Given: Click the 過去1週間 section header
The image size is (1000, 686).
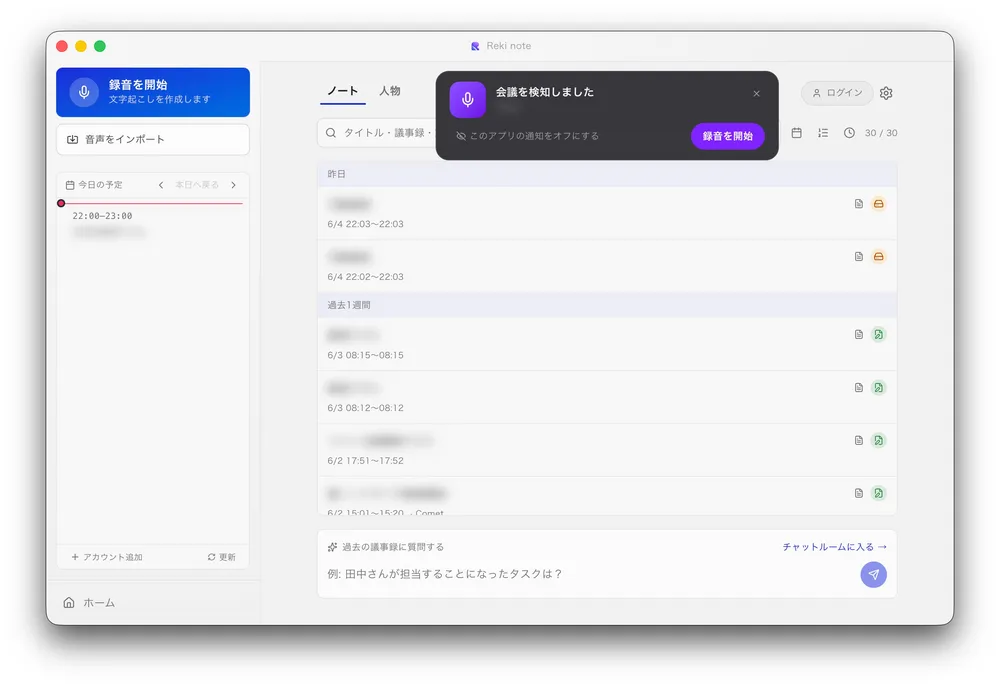Looking at the screenshot, I should tap(607, 305).
